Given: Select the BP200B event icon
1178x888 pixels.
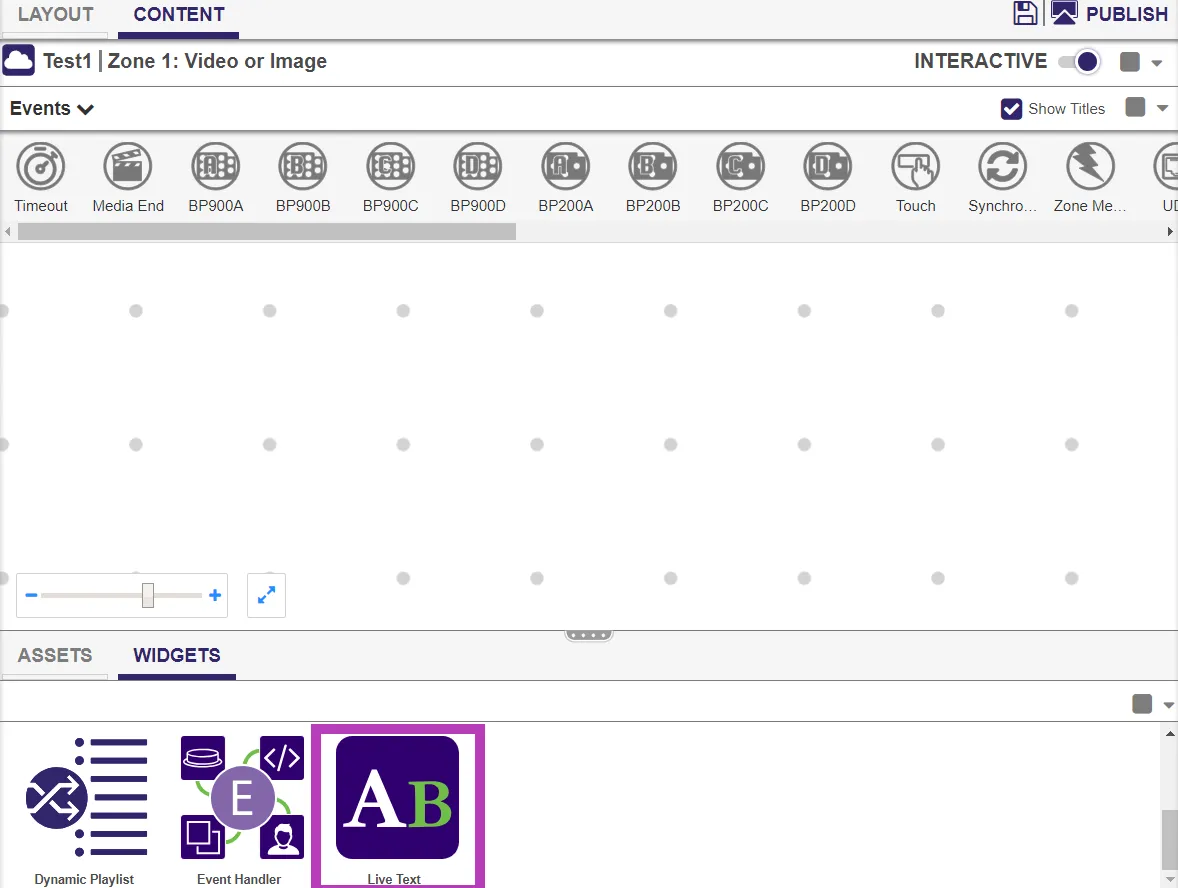Looking at the screenshot, I should point(653,166).
